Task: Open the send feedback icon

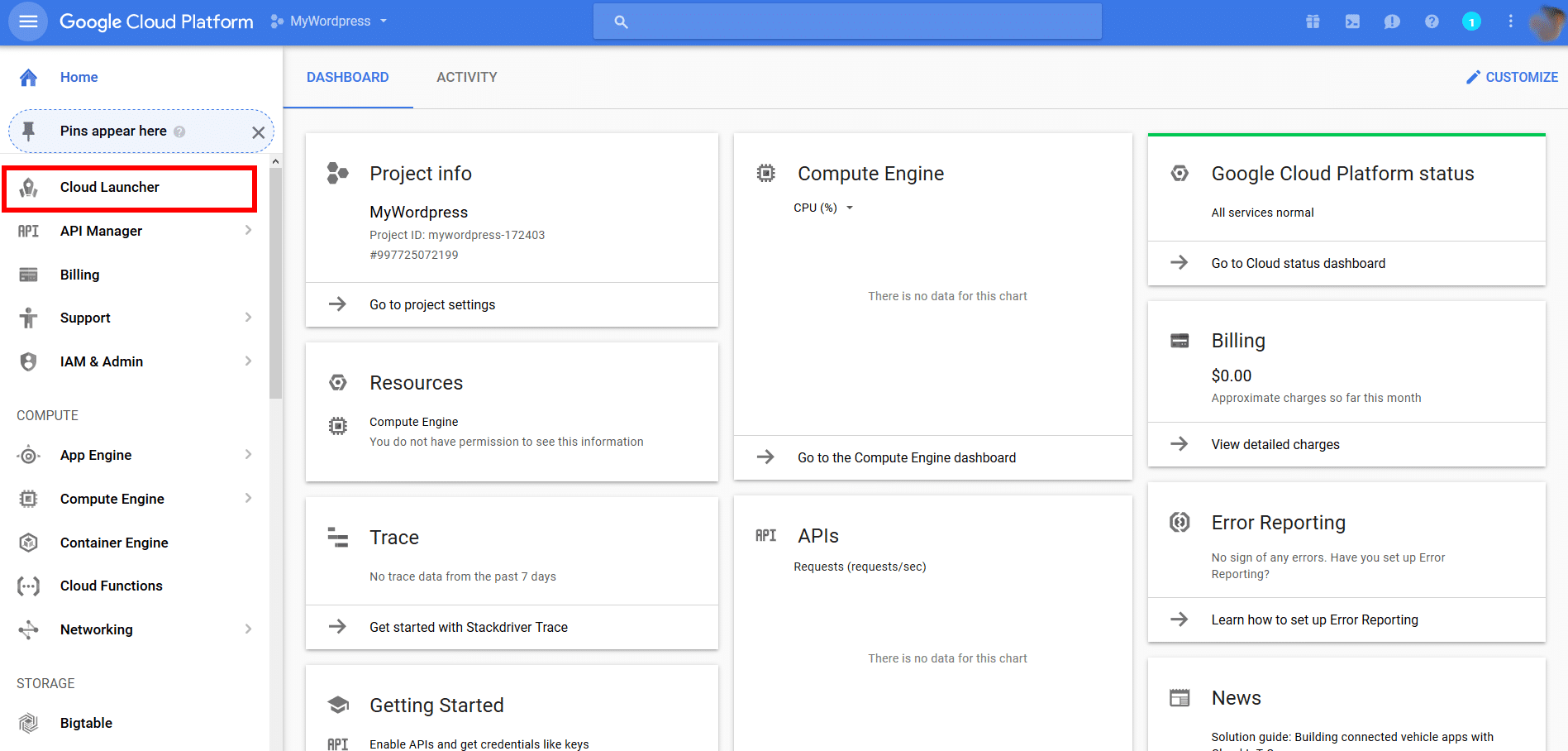Action: [1392, 22]
